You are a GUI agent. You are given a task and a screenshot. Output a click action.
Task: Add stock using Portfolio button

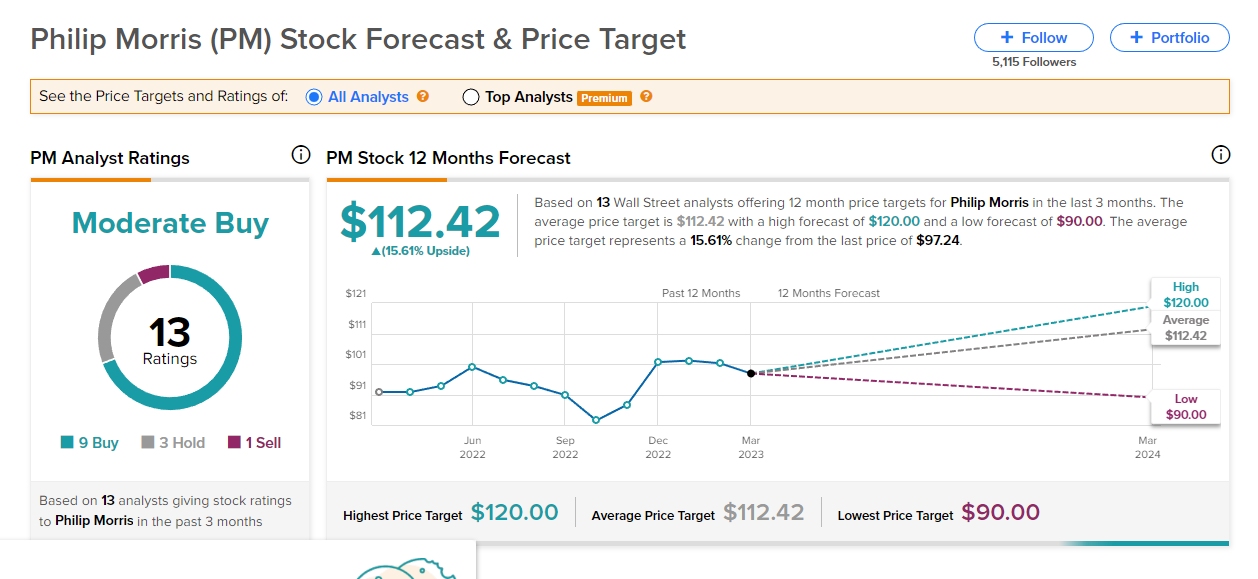point(1169,38)
